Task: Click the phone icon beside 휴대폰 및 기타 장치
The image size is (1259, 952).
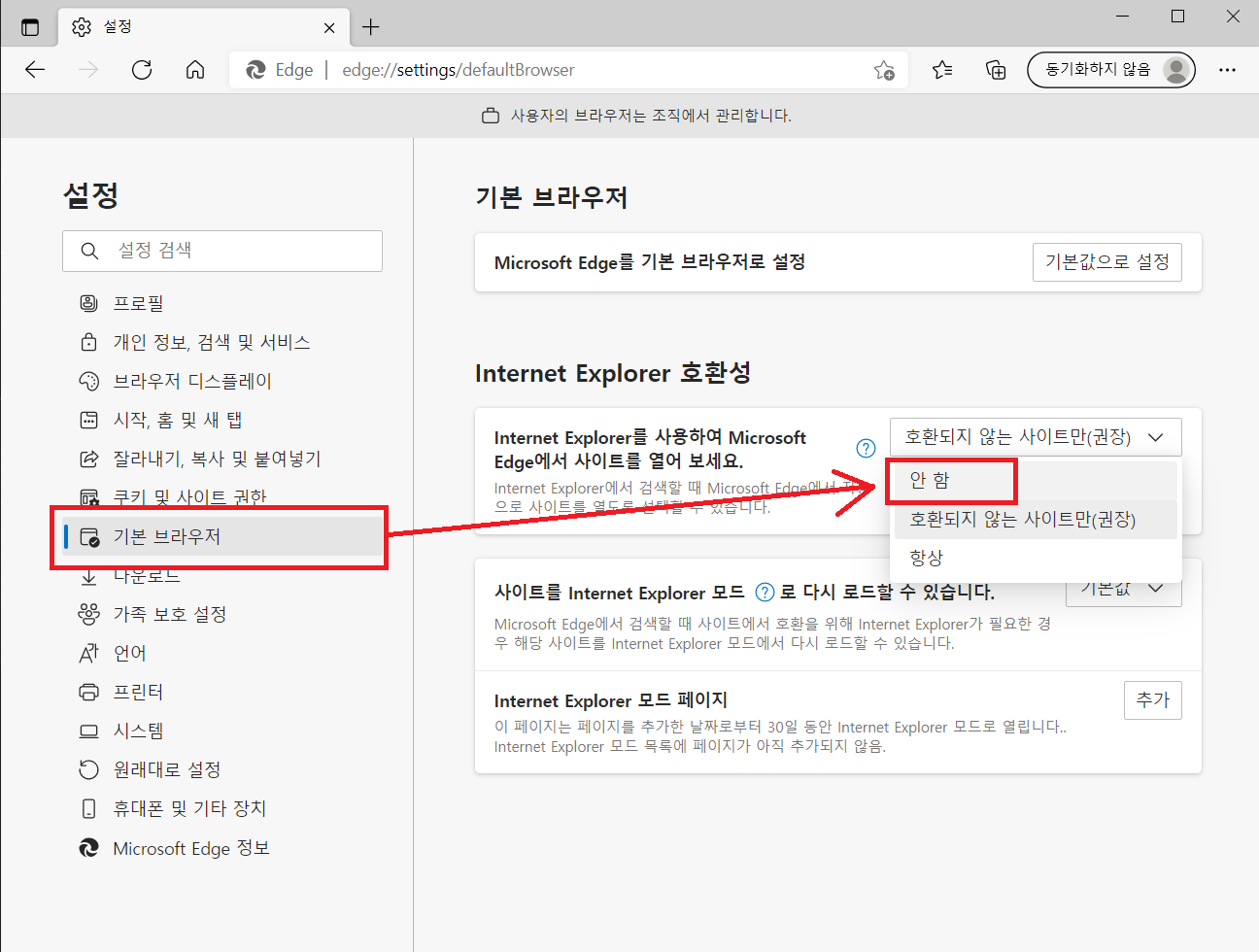Action: pyautogui.click(x=88, y=808)
